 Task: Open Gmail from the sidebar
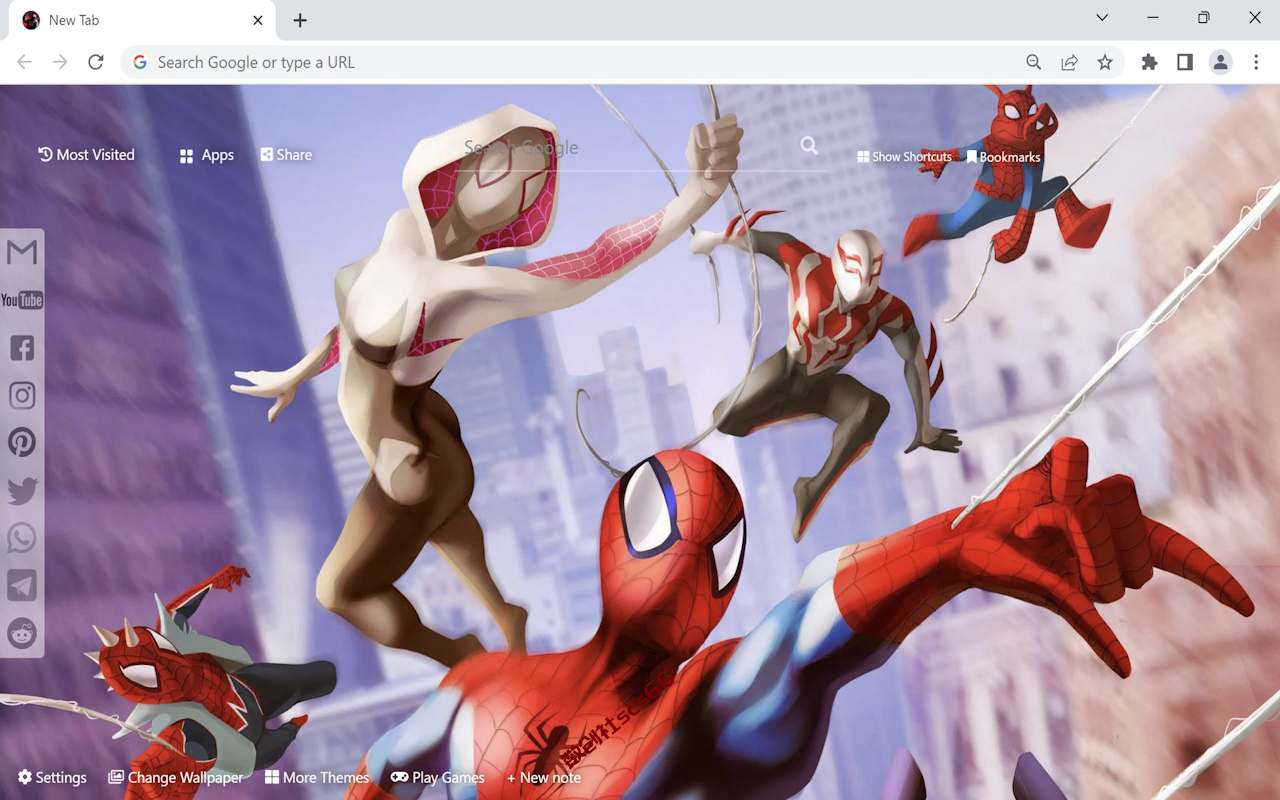click(x=22, y=252)
